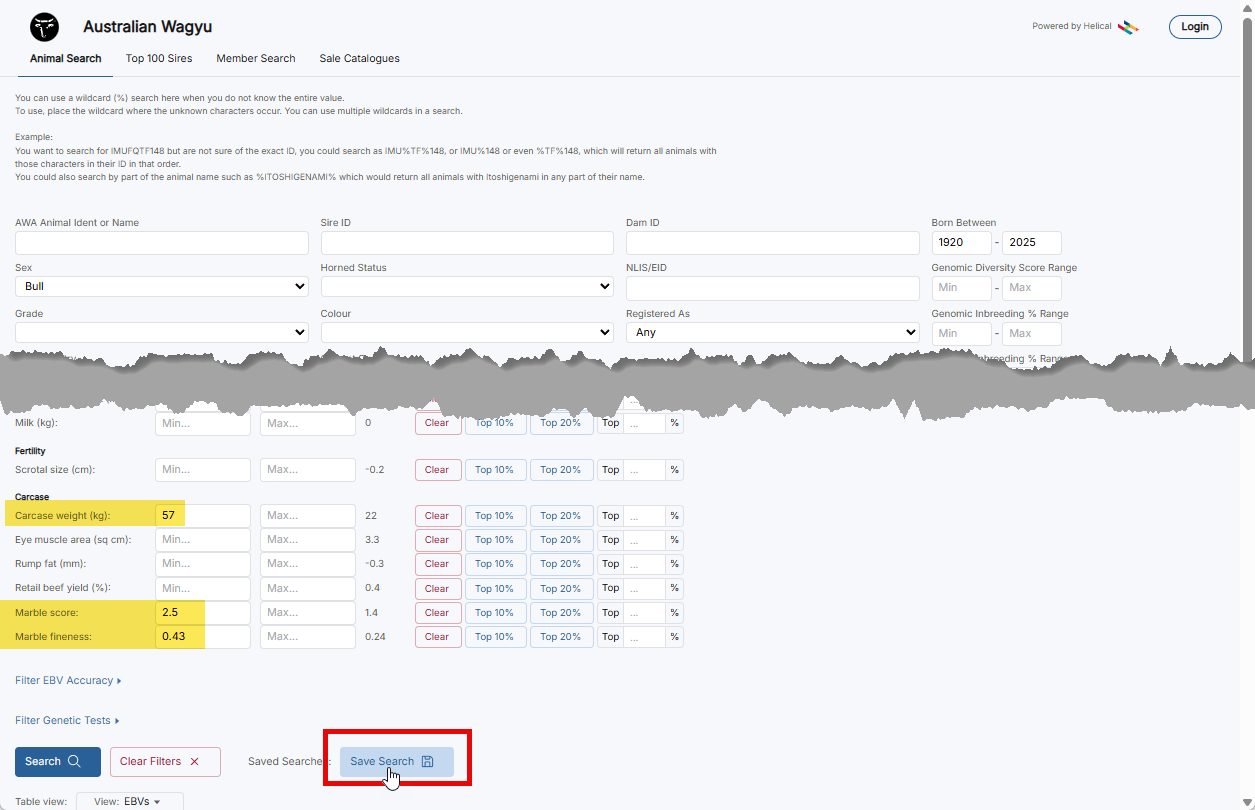
Task: Switch to the Top 100 Sires tab
Action: coord(159,58)
